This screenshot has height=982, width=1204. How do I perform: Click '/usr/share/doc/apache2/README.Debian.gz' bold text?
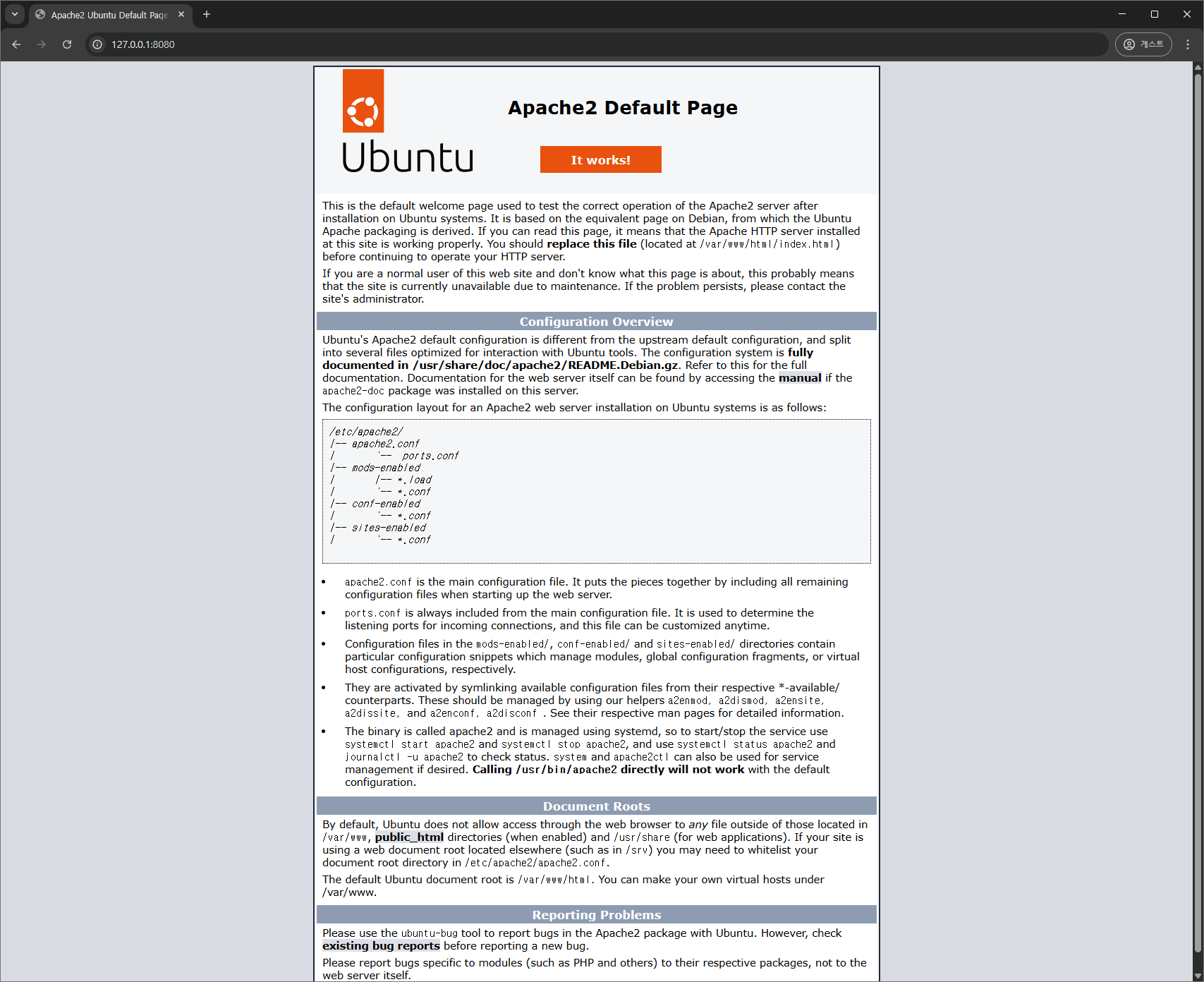point(545,365)
